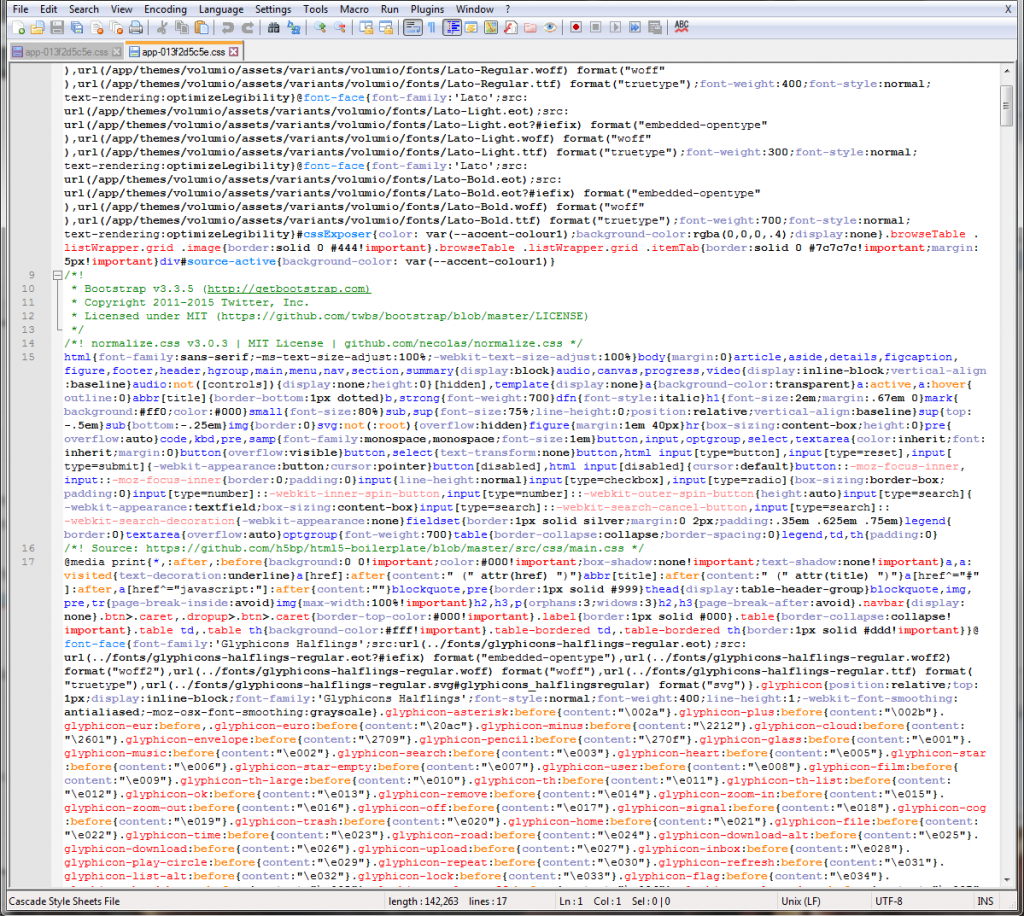
Task: Click the Close All documents toolbar icon
Action: point(116,27)
